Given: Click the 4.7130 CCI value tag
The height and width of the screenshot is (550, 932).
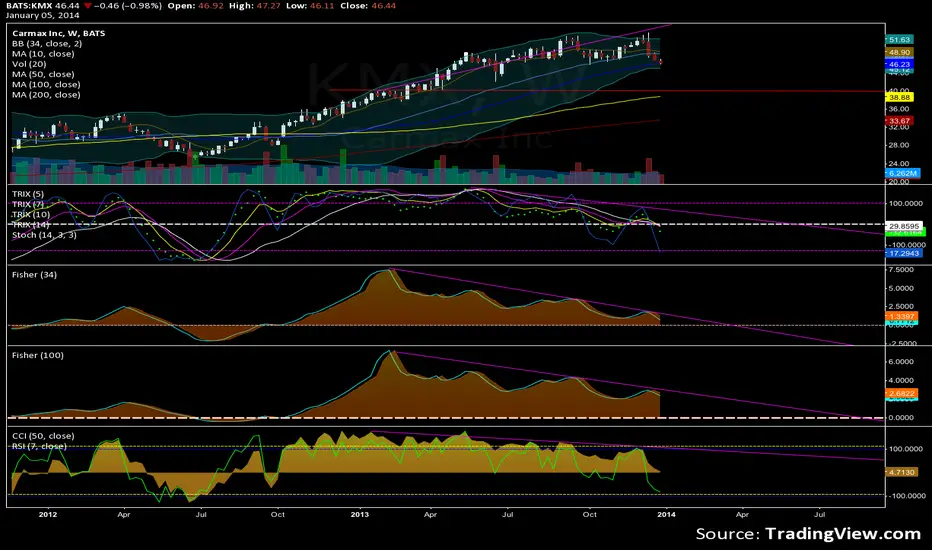Looking at the screenshot, I should click(x=902, y=472).
